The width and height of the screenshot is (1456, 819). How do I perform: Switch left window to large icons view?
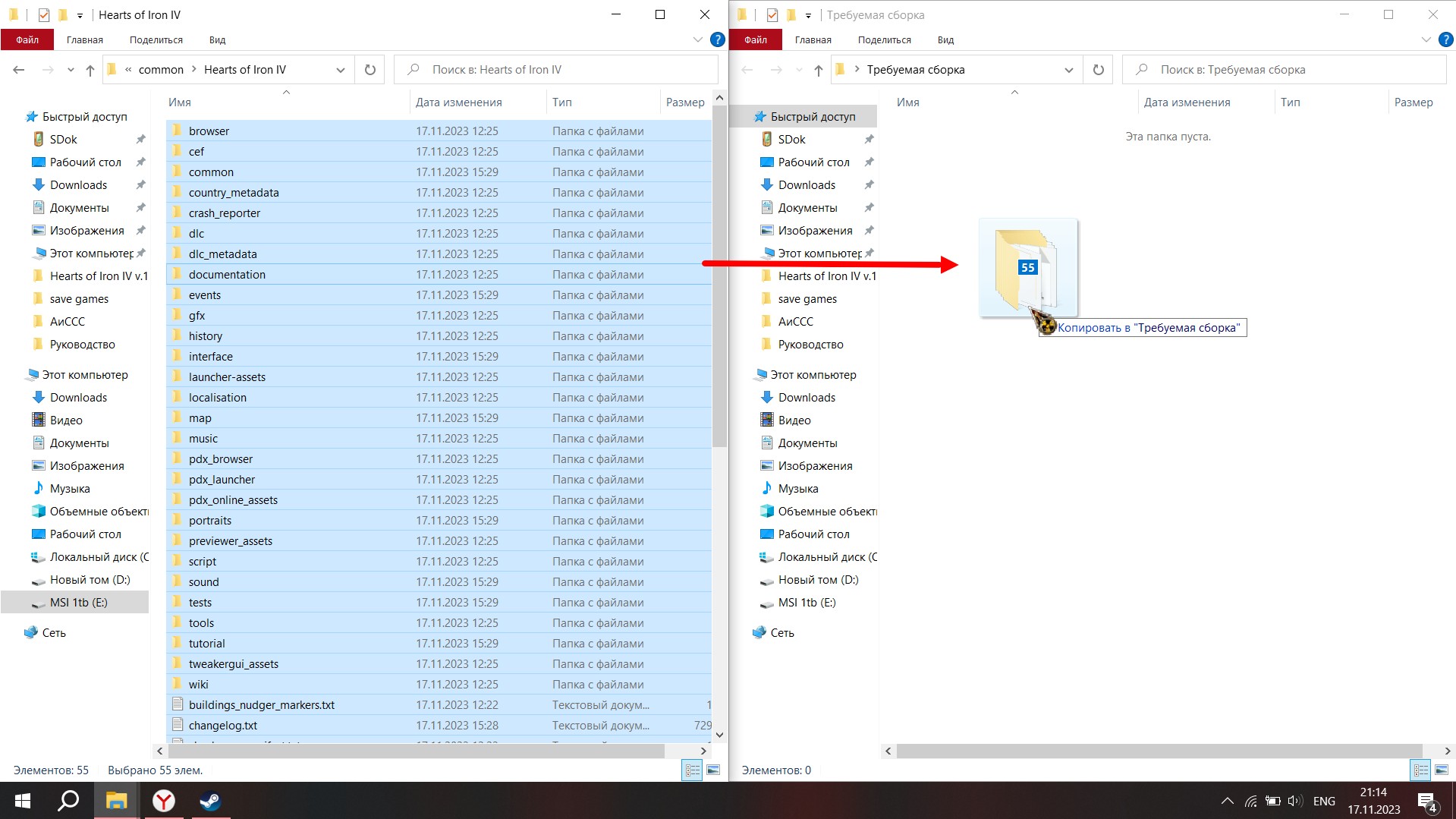click(713, 770)
